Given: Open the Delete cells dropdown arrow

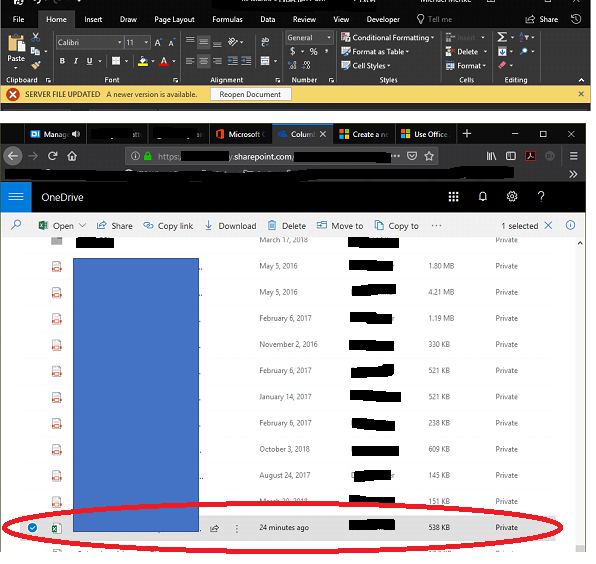Looking at the screenshot, I should click(485, 51).
